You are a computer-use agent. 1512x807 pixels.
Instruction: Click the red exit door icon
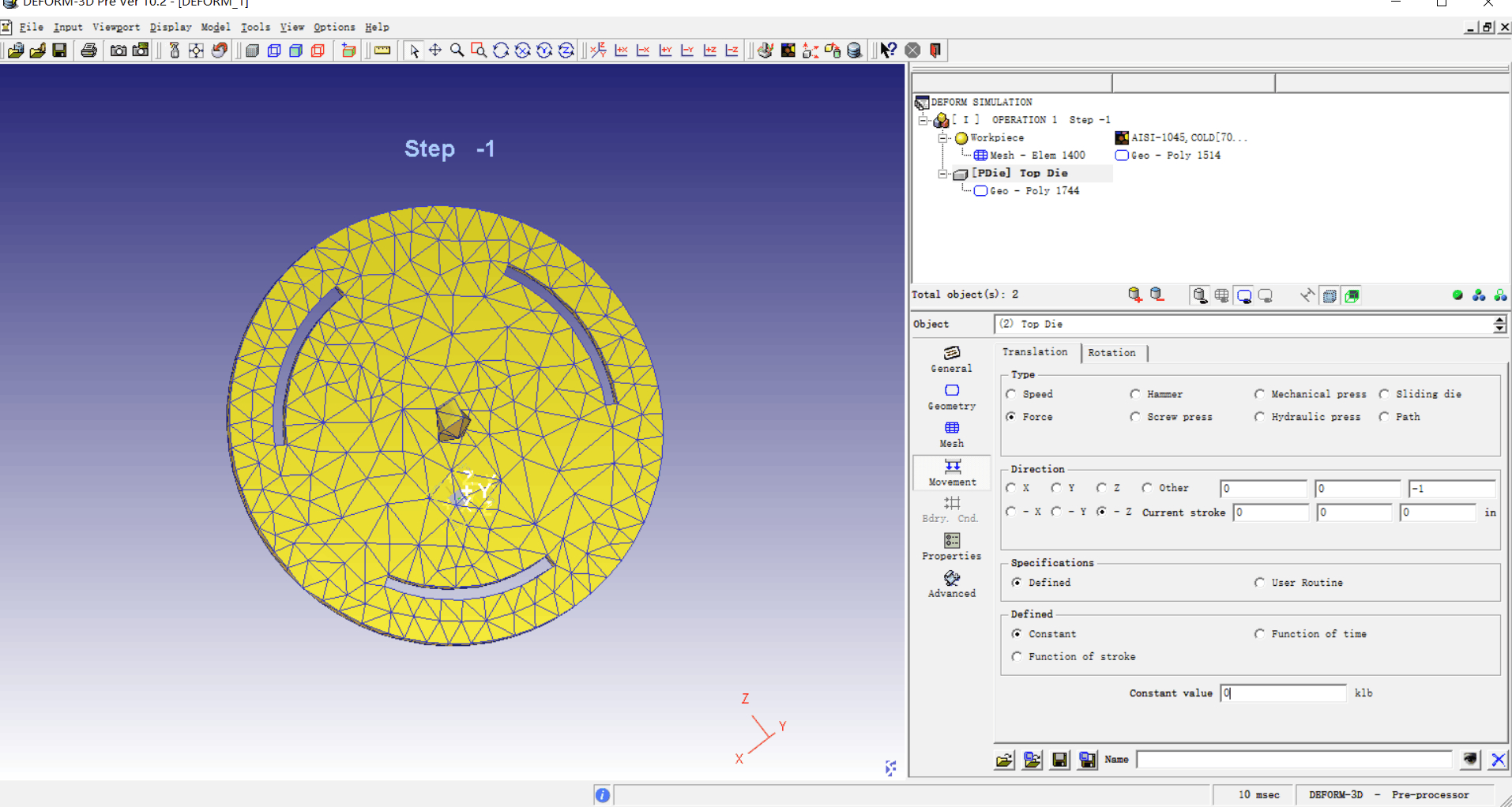(935, 51)
